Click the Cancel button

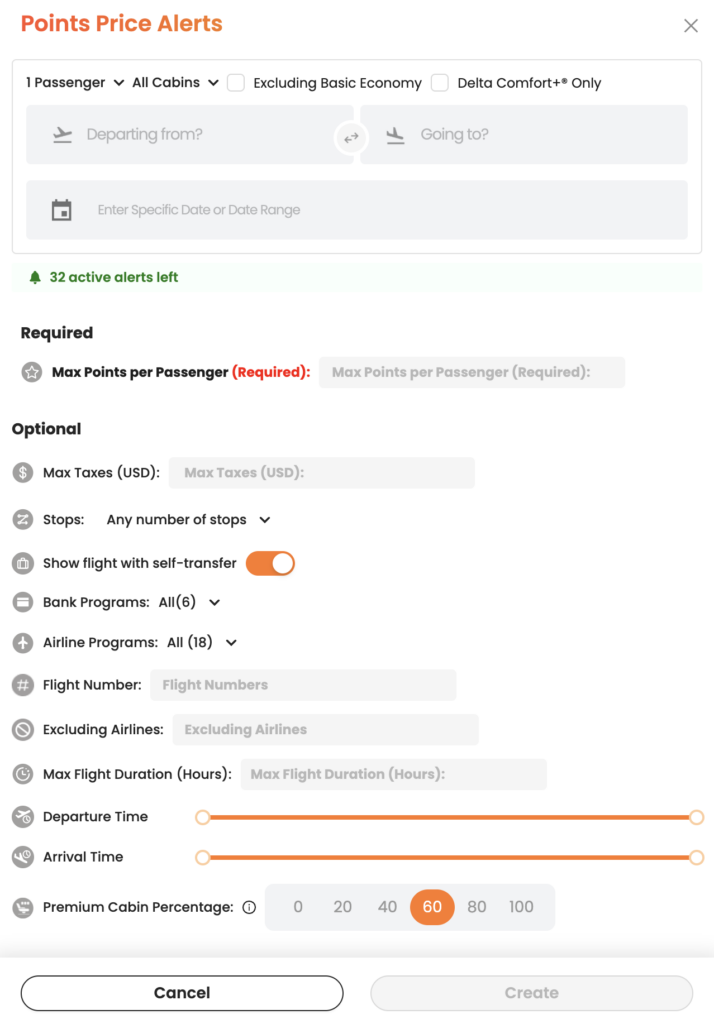tap(182, 993)
